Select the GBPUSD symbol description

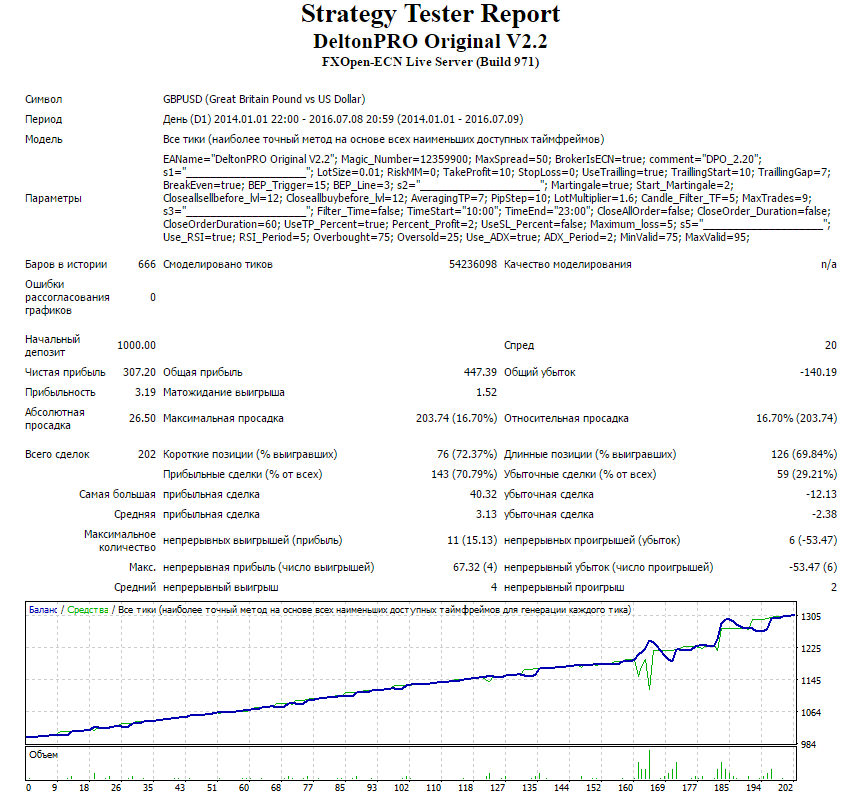(x=264, y=99)
